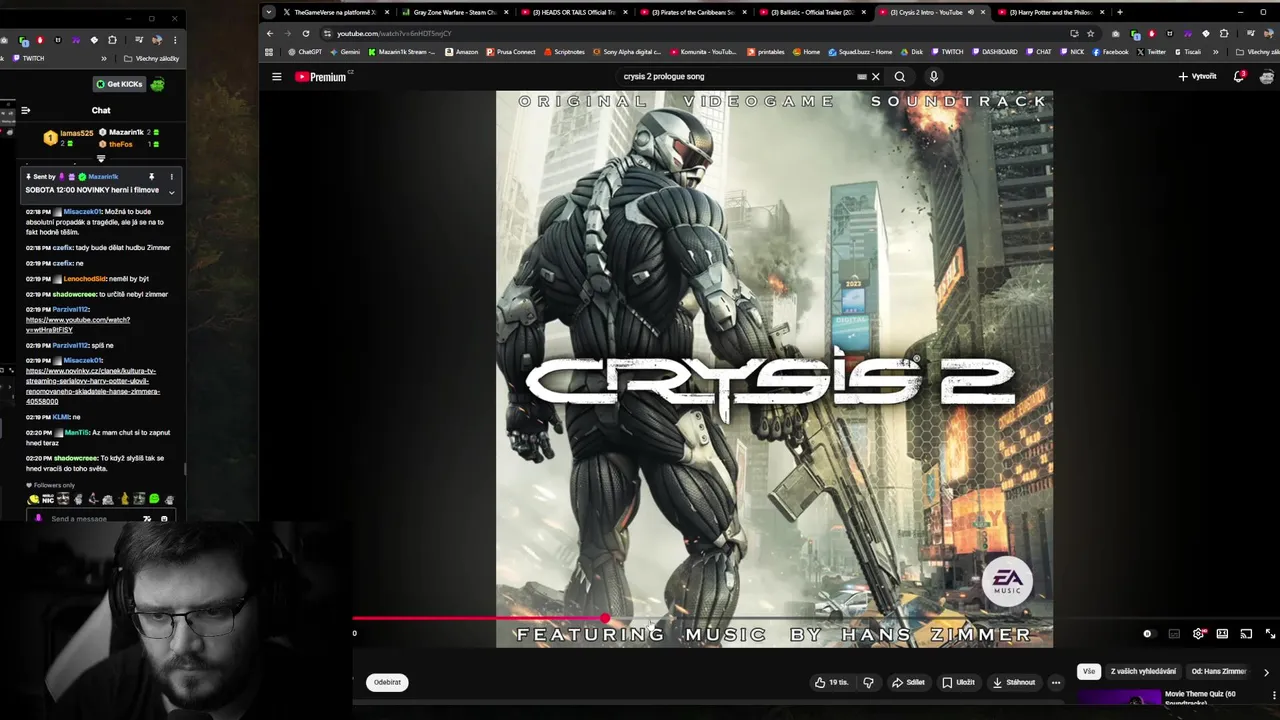Screen dimensions: 1280x720
Task: Expand the pinned message chevron
Action: coord(171,192)
